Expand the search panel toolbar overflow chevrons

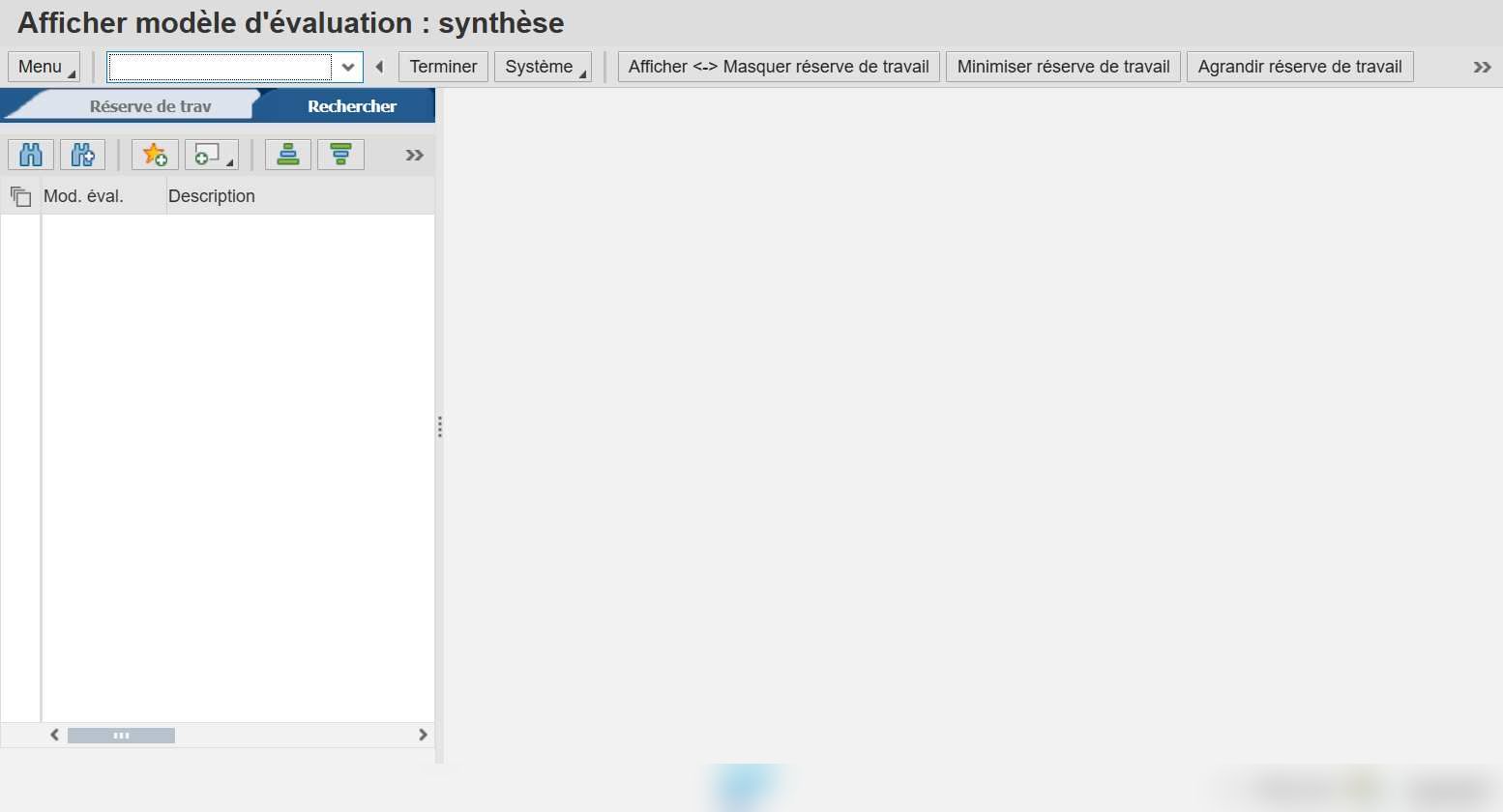click(415, 156)
